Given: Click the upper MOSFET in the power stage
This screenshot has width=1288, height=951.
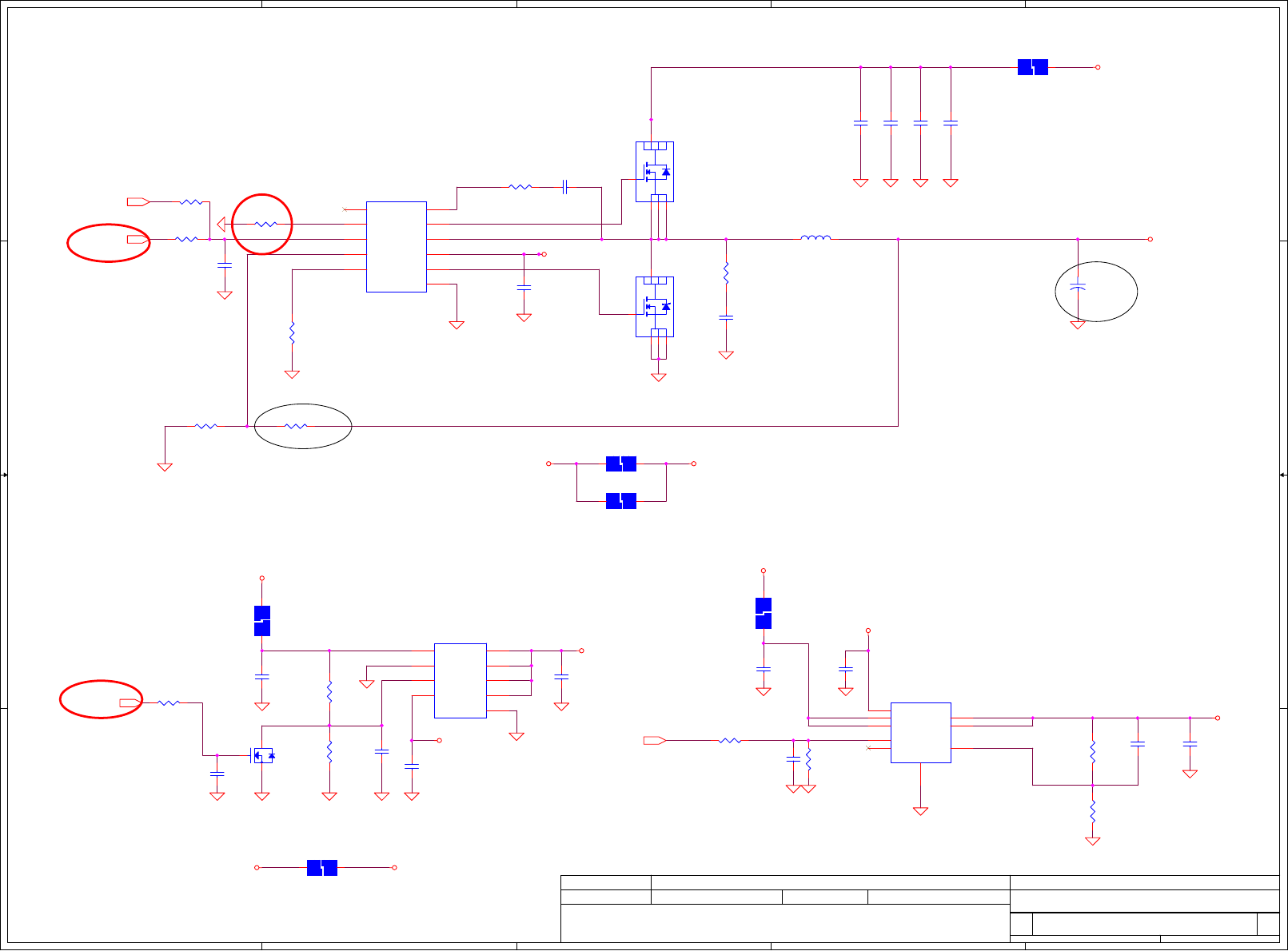Looking at the screenshot, I should point(655,172).
